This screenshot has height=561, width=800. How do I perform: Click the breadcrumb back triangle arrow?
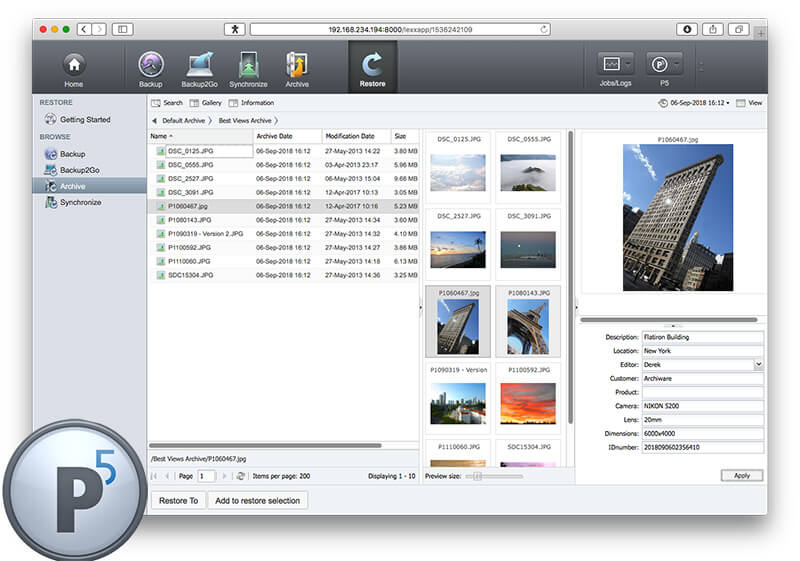(154, 121)
